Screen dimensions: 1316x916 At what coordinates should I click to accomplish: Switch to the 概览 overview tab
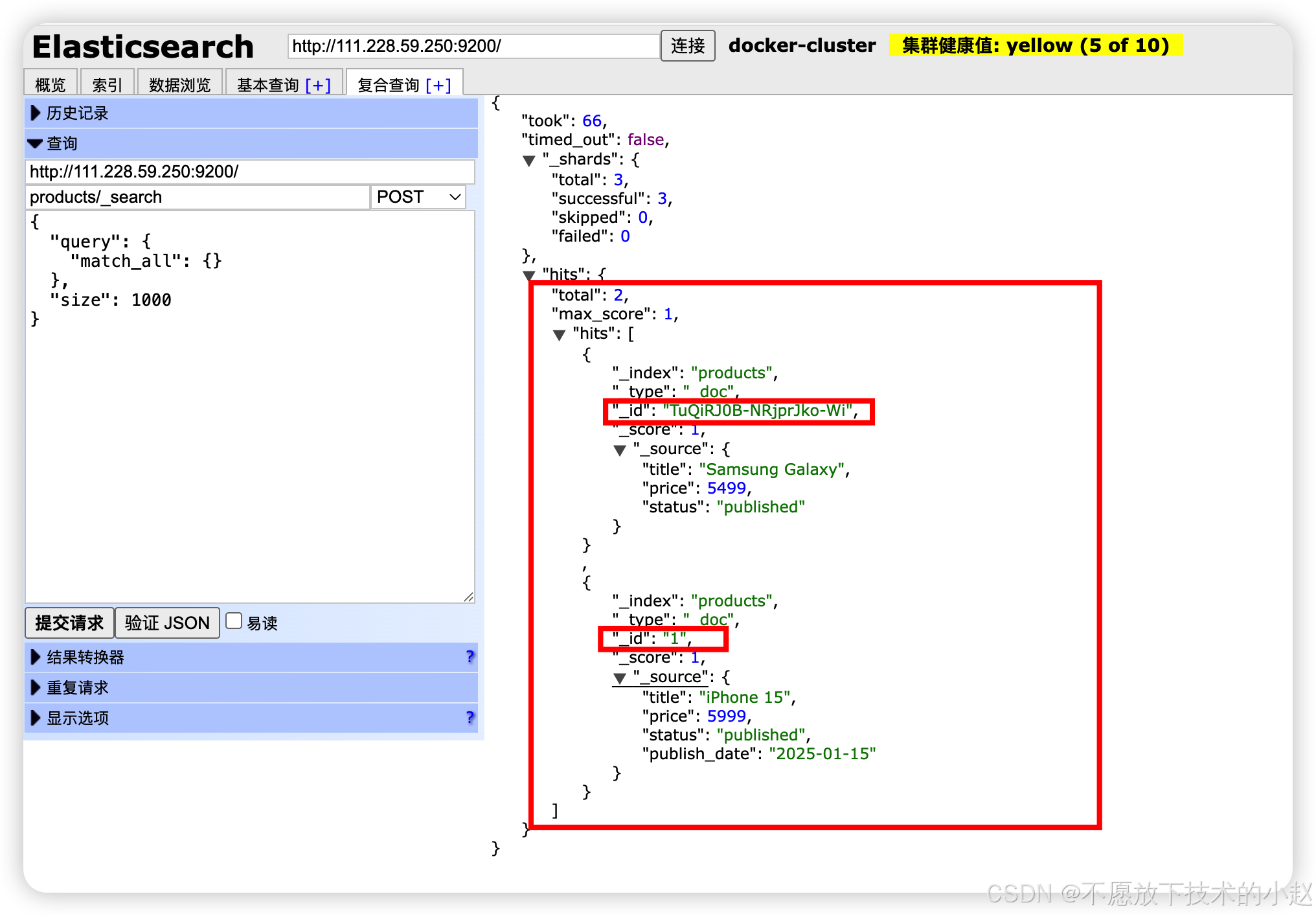coord(51,85)
